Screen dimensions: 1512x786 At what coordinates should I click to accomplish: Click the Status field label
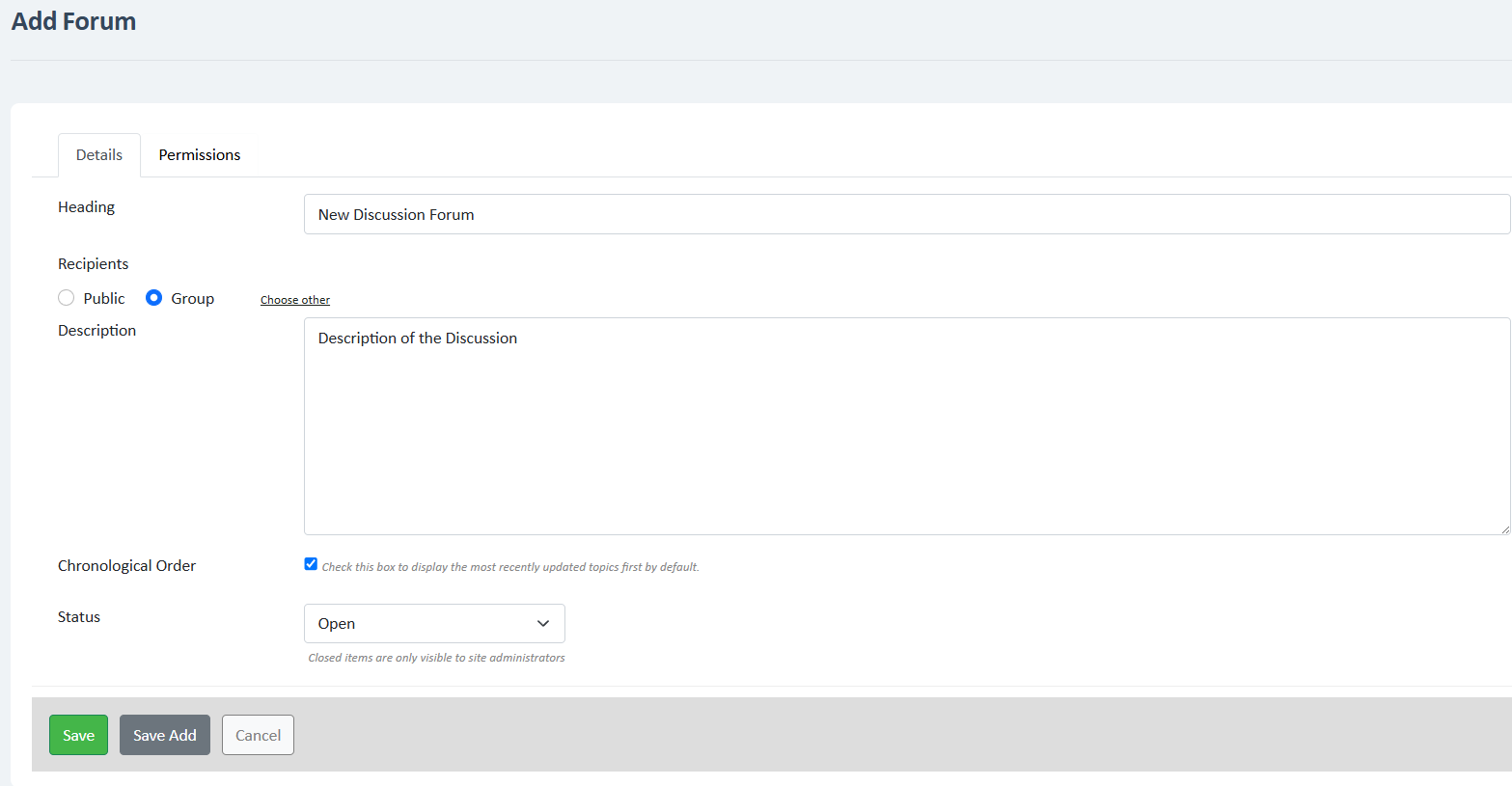(x=79, y=617)
